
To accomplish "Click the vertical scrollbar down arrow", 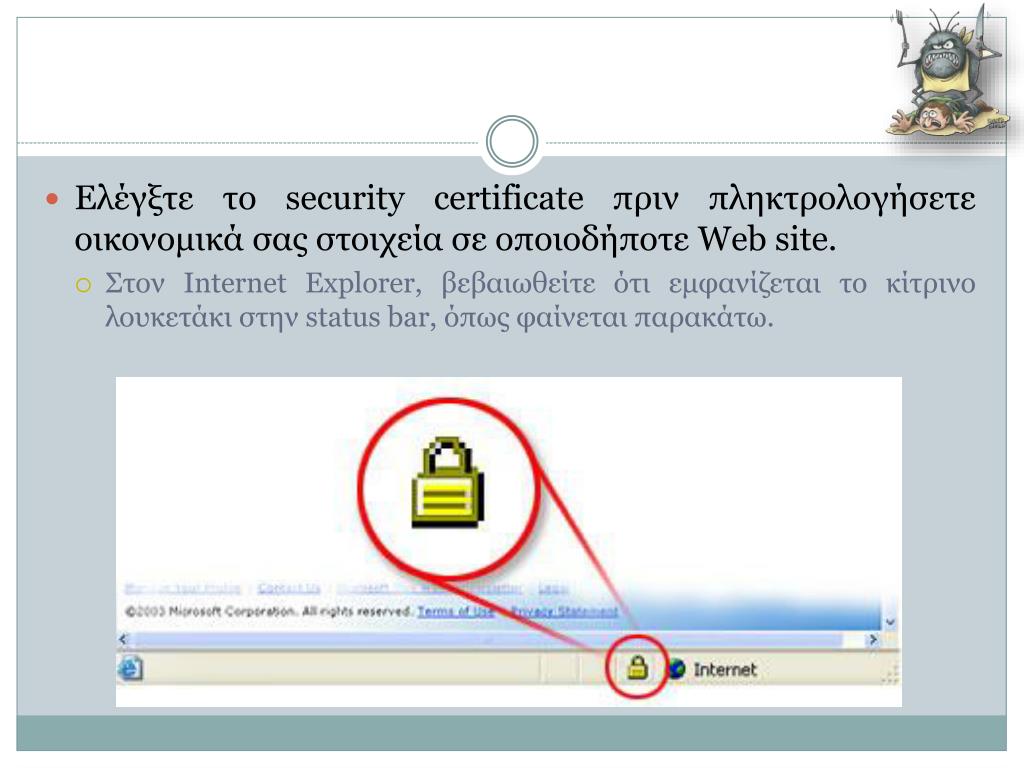I will point(889,622).
